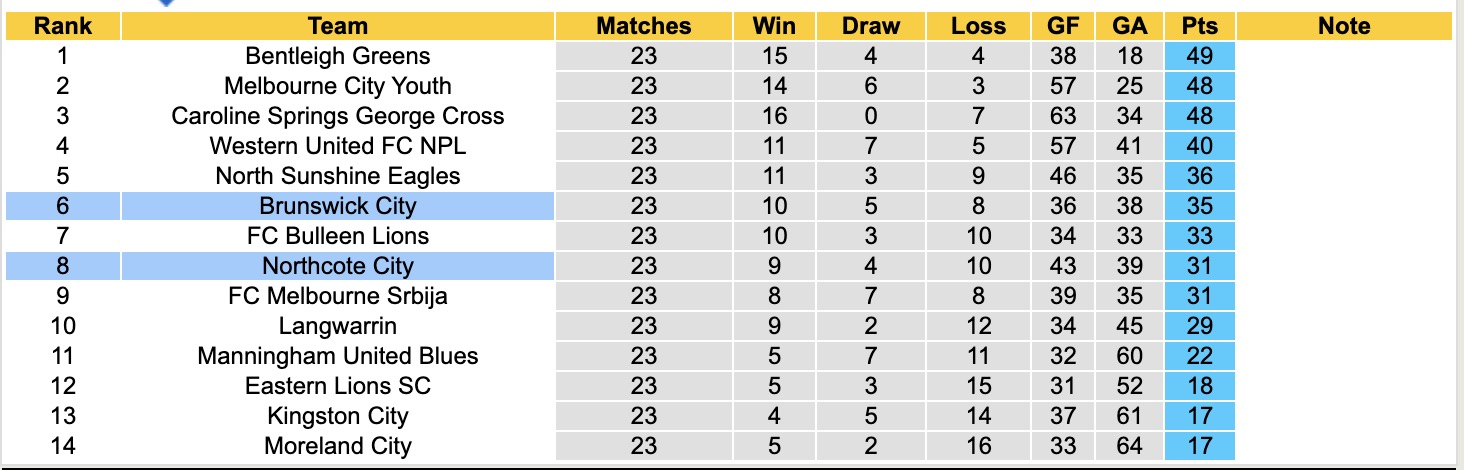Click Bentleigh Greens' 49 points cell
1464x470 pixels.
point(1199,56)
